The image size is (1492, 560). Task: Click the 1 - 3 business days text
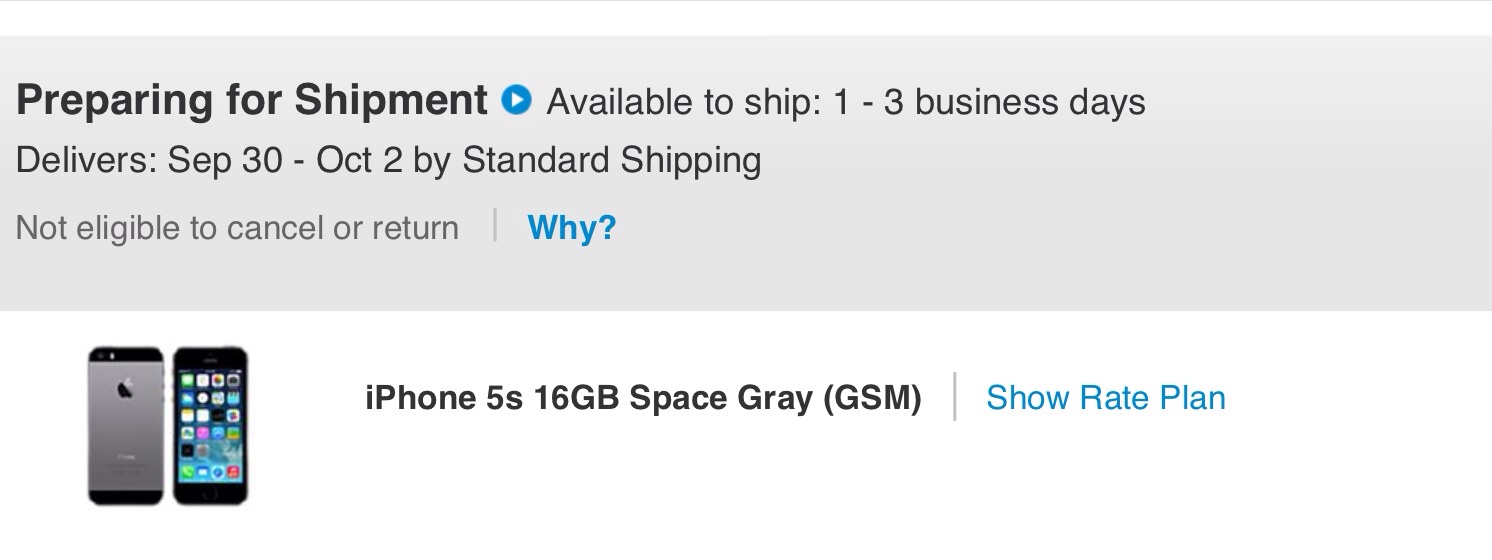coord(988,102)
